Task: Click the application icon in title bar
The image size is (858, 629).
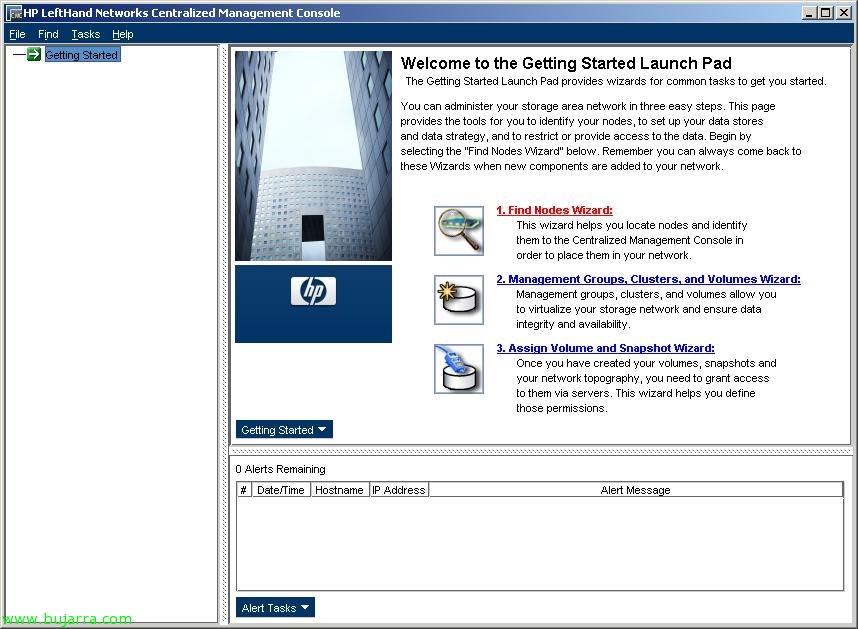Action: [x=14, y=13]
